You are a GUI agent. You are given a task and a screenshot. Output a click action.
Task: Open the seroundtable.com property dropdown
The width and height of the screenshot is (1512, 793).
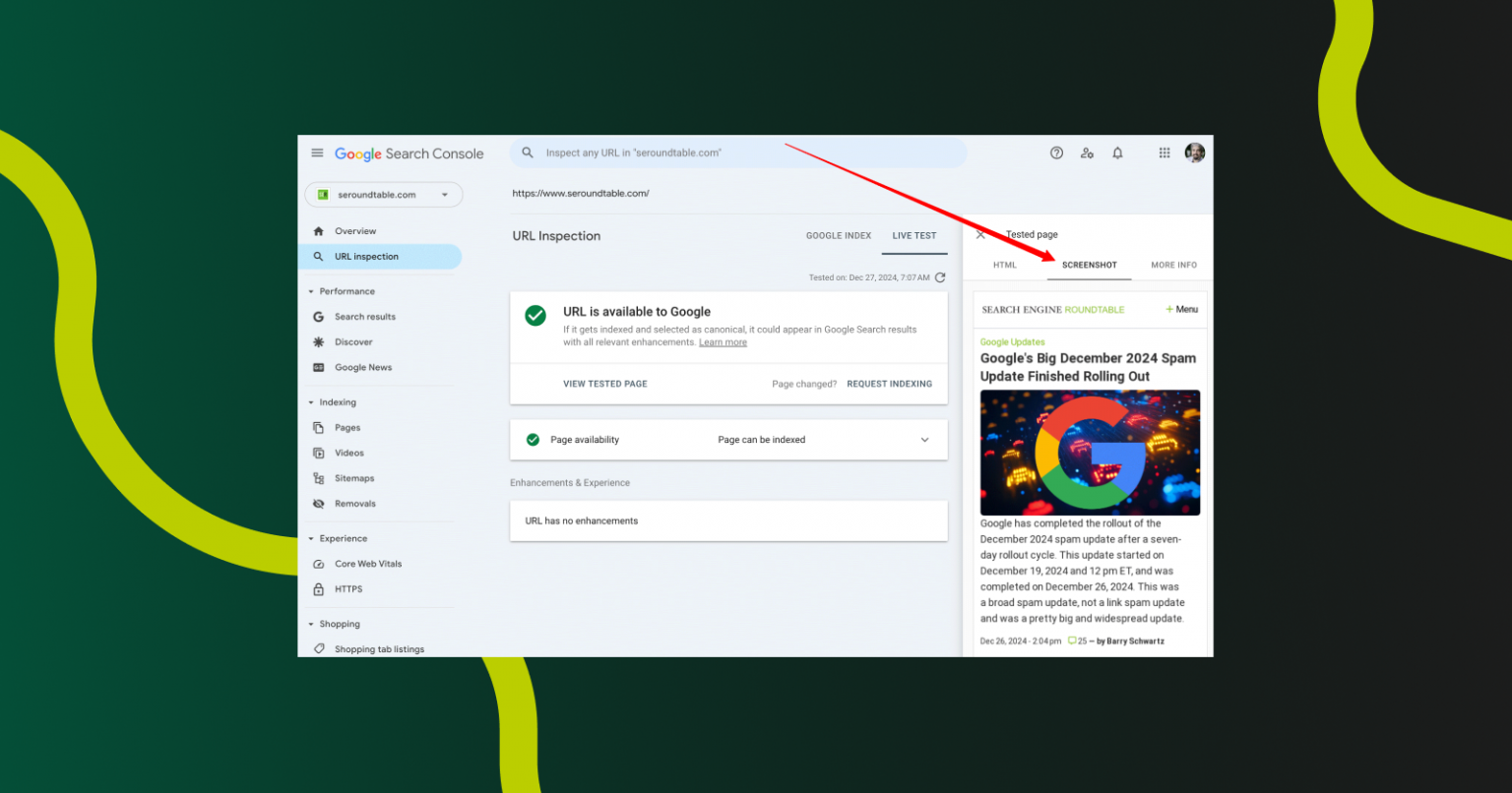tap(384, 195)
